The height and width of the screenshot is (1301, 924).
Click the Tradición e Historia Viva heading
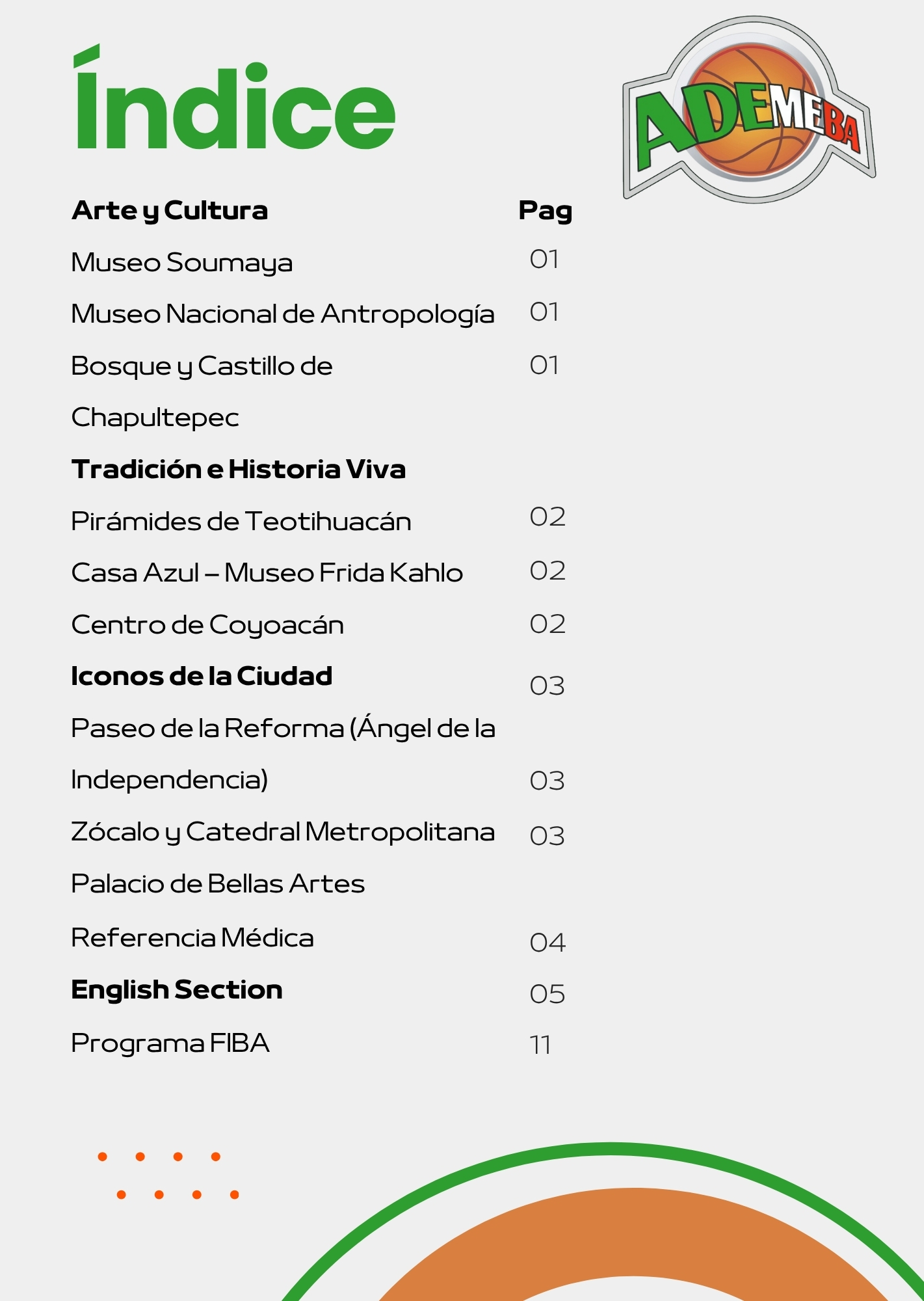pos(239,470)
